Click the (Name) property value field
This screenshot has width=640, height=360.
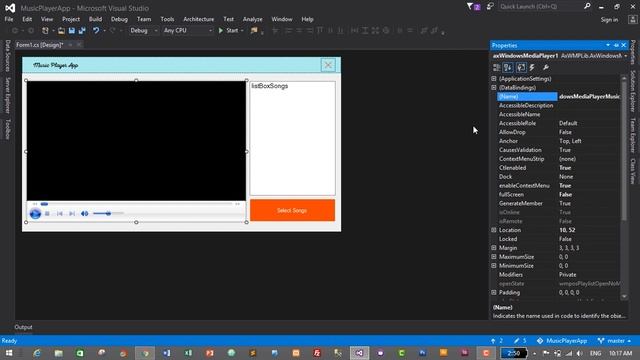coord(589,97)
